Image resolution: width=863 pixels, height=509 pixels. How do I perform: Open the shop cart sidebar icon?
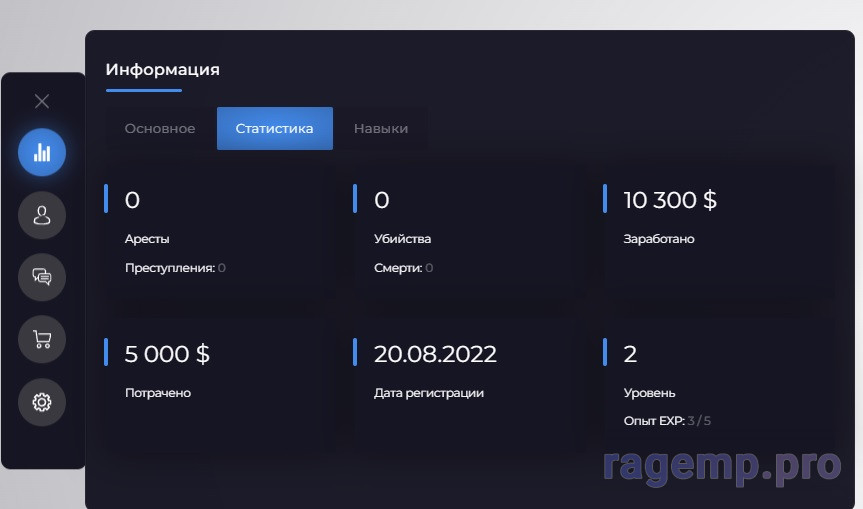coord(42,339)
